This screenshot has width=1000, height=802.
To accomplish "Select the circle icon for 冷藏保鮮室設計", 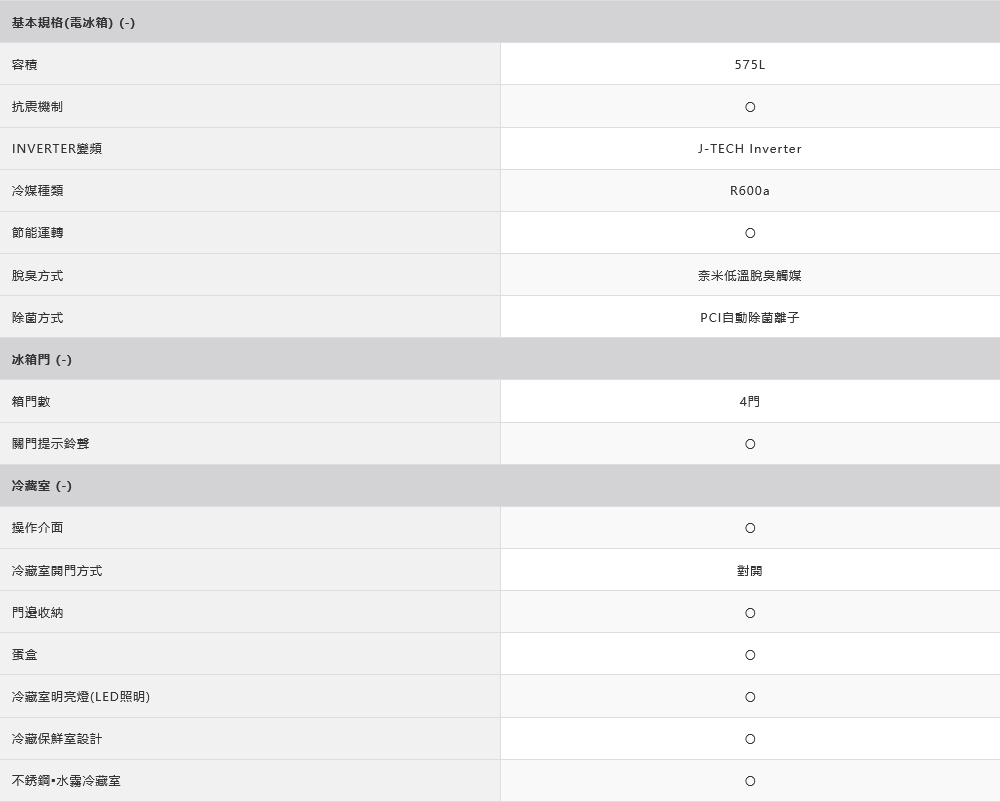I will pos(750,739).
